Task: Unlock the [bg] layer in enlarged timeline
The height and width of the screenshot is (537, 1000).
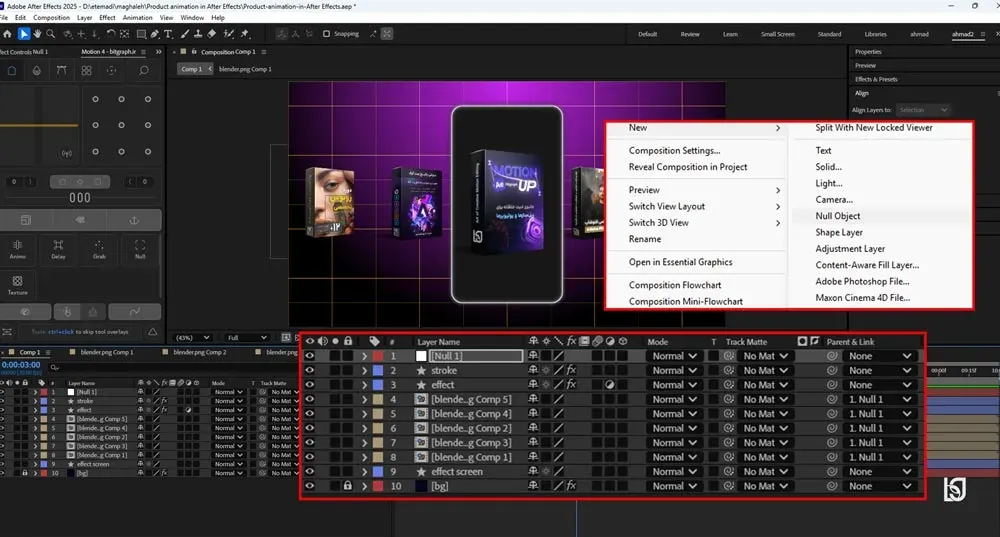Action: pos(348,486)
